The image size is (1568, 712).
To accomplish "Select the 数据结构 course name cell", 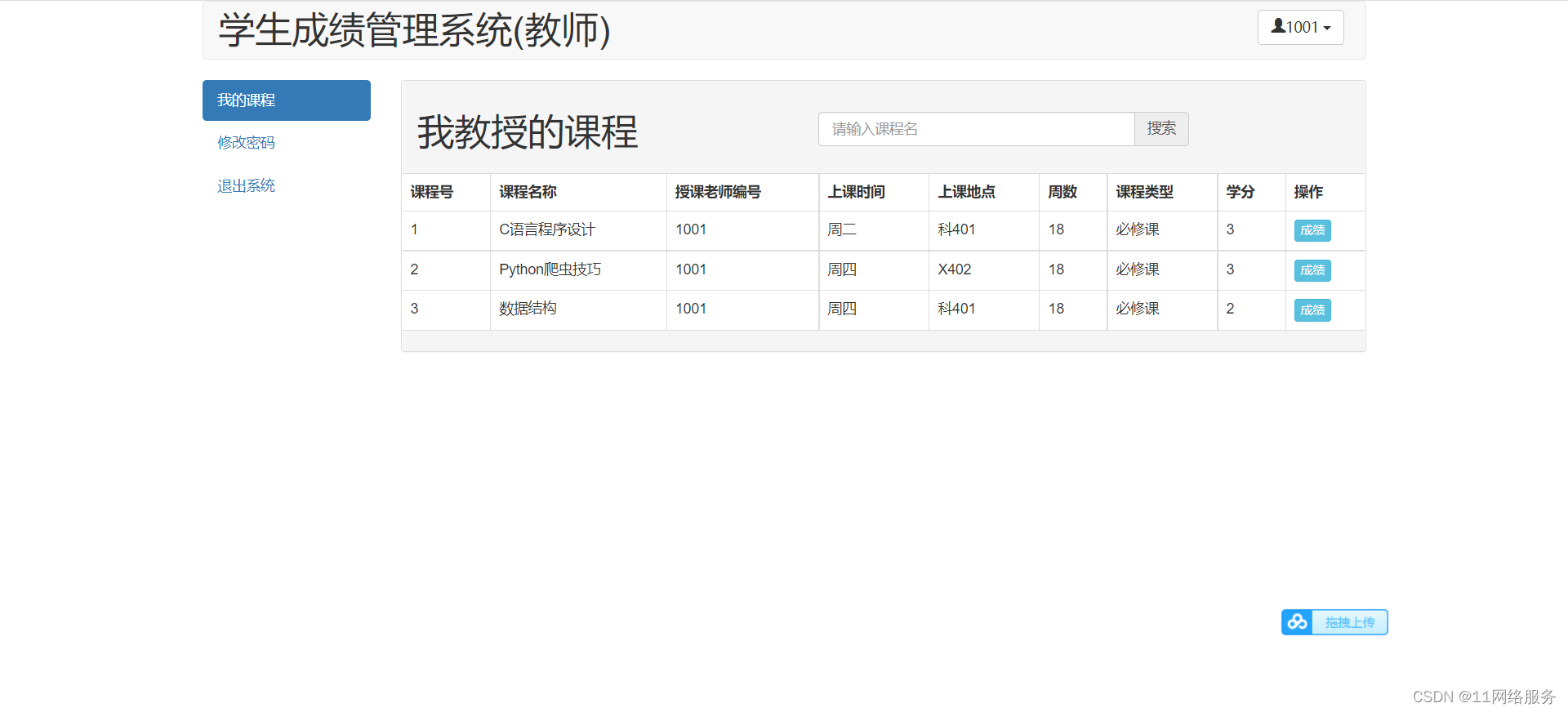I will [578, 309].
